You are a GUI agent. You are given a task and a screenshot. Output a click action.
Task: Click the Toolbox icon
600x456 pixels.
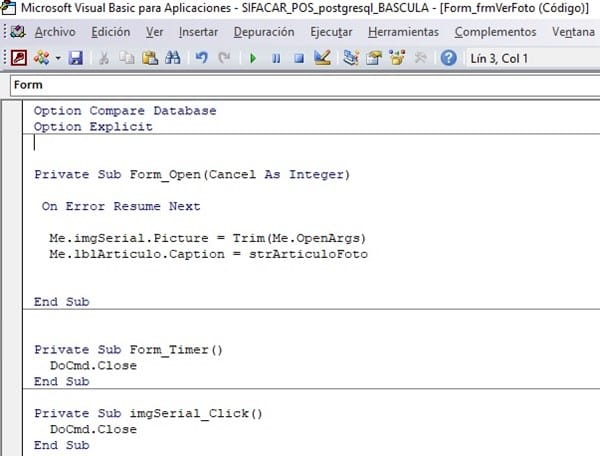point(420,58)
